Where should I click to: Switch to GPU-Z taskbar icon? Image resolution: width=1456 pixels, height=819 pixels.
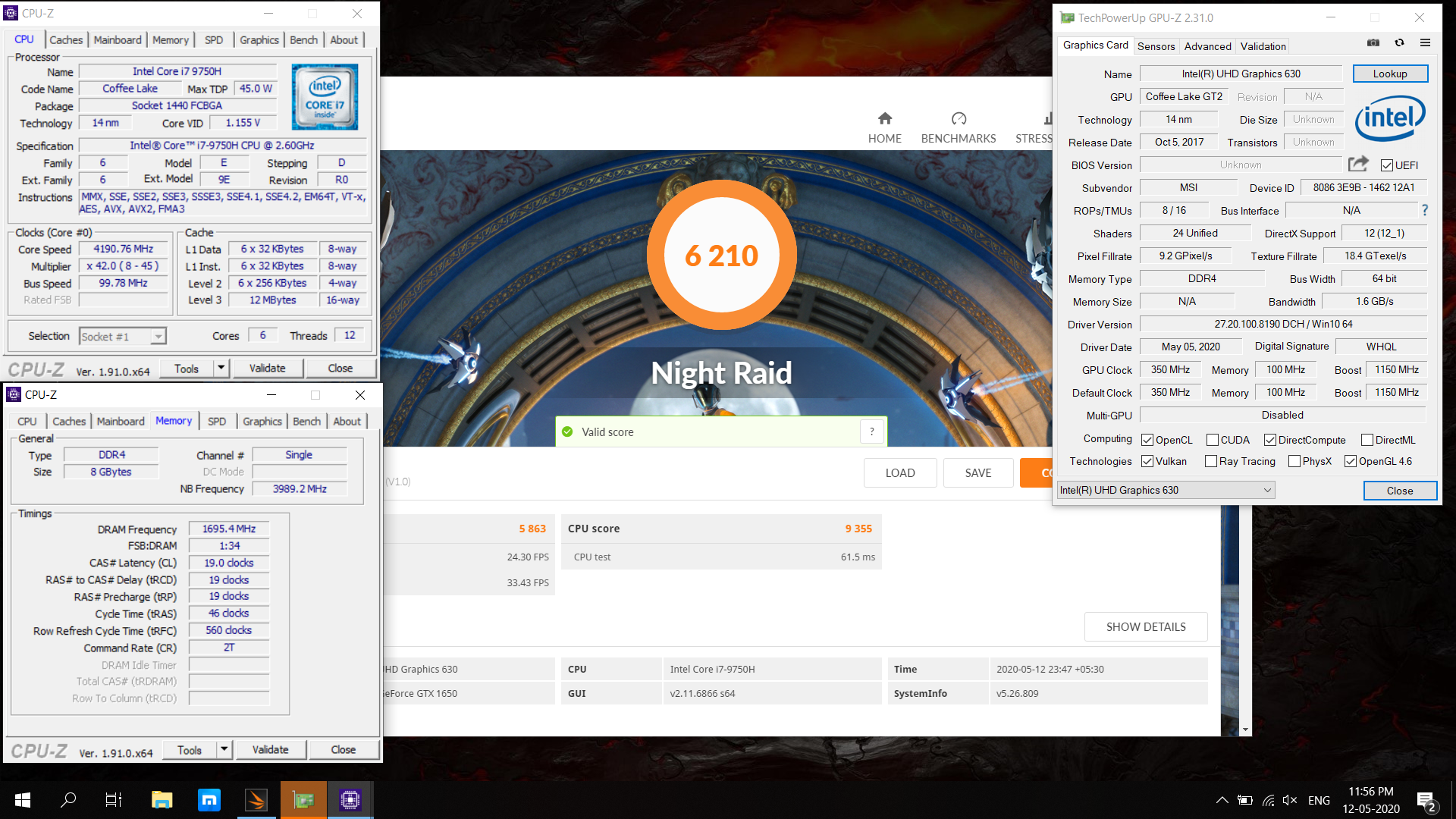coord(303,800)
